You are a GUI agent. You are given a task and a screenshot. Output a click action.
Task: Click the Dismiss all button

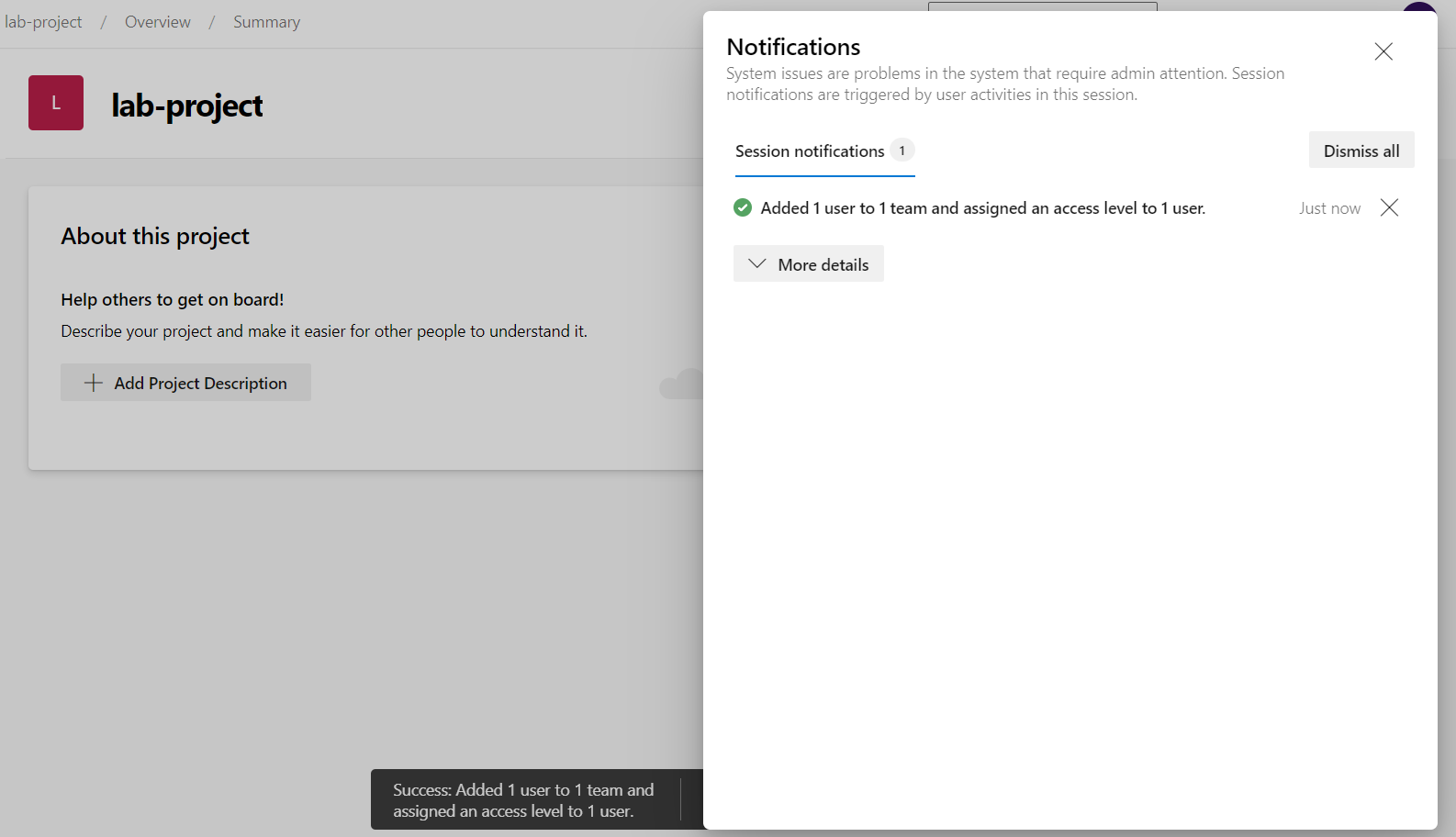pyautogui.click(x=1361, y=151)
